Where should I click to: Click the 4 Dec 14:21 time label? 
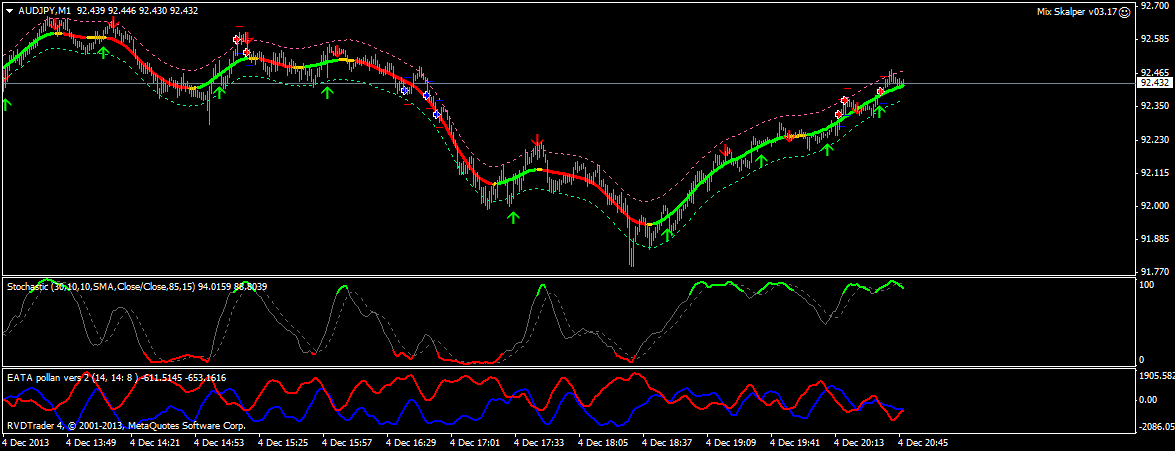pyautogui.click(x=156, y=444)
